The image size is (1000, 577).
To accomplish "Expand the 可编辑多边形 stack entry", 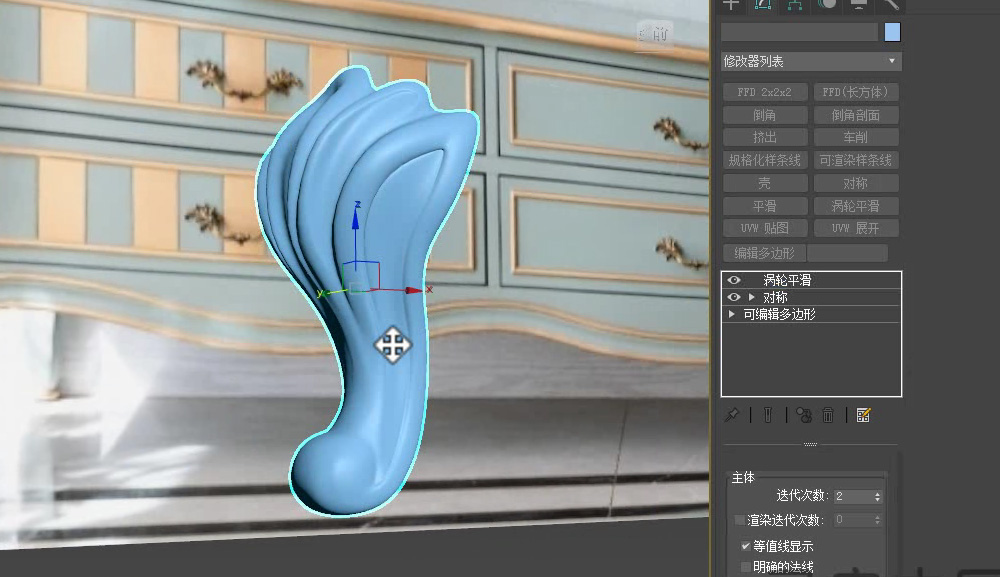I will [733, 314].
